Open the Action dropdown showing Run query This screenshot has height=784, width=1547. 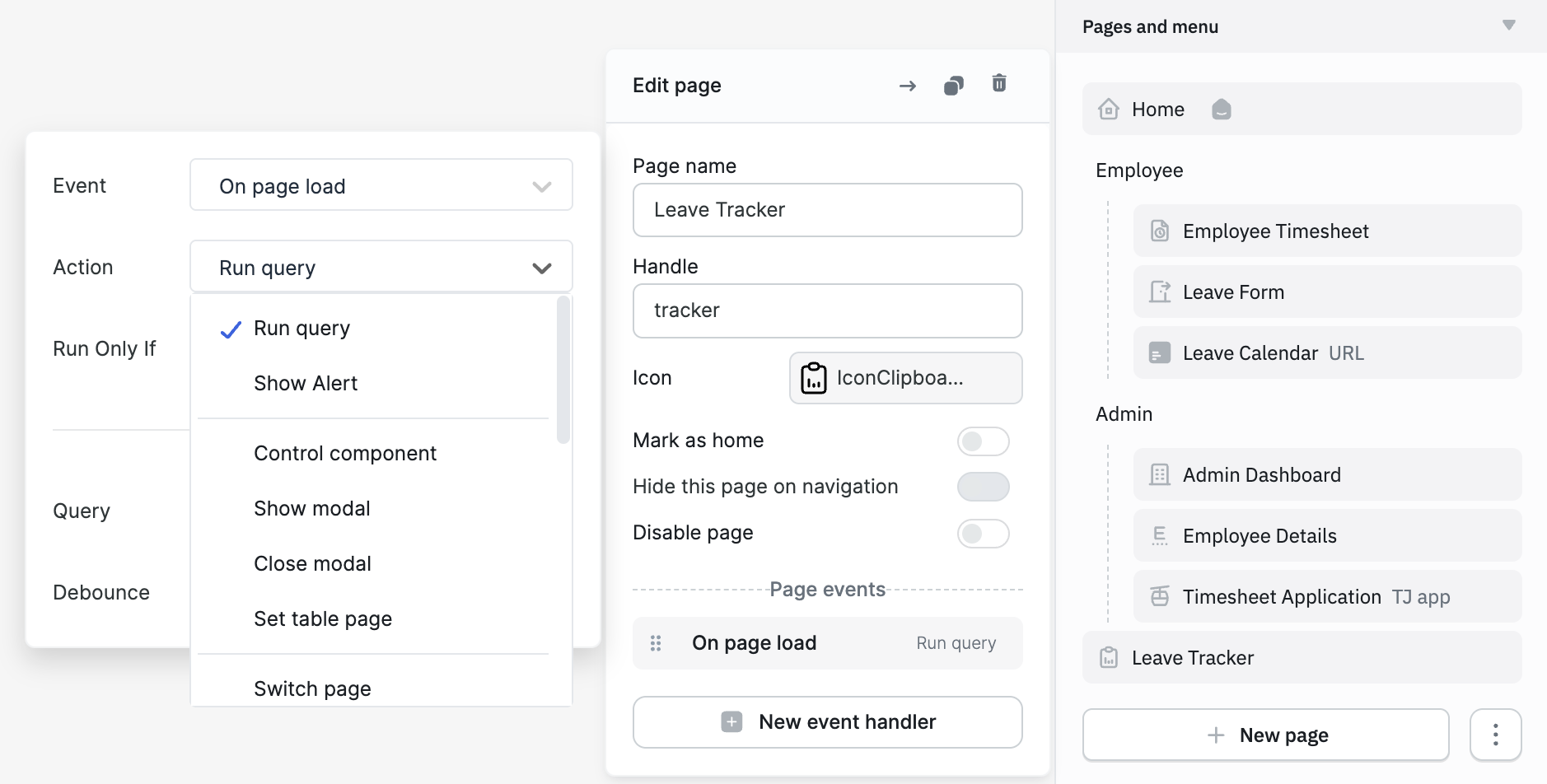pos(381,267)
